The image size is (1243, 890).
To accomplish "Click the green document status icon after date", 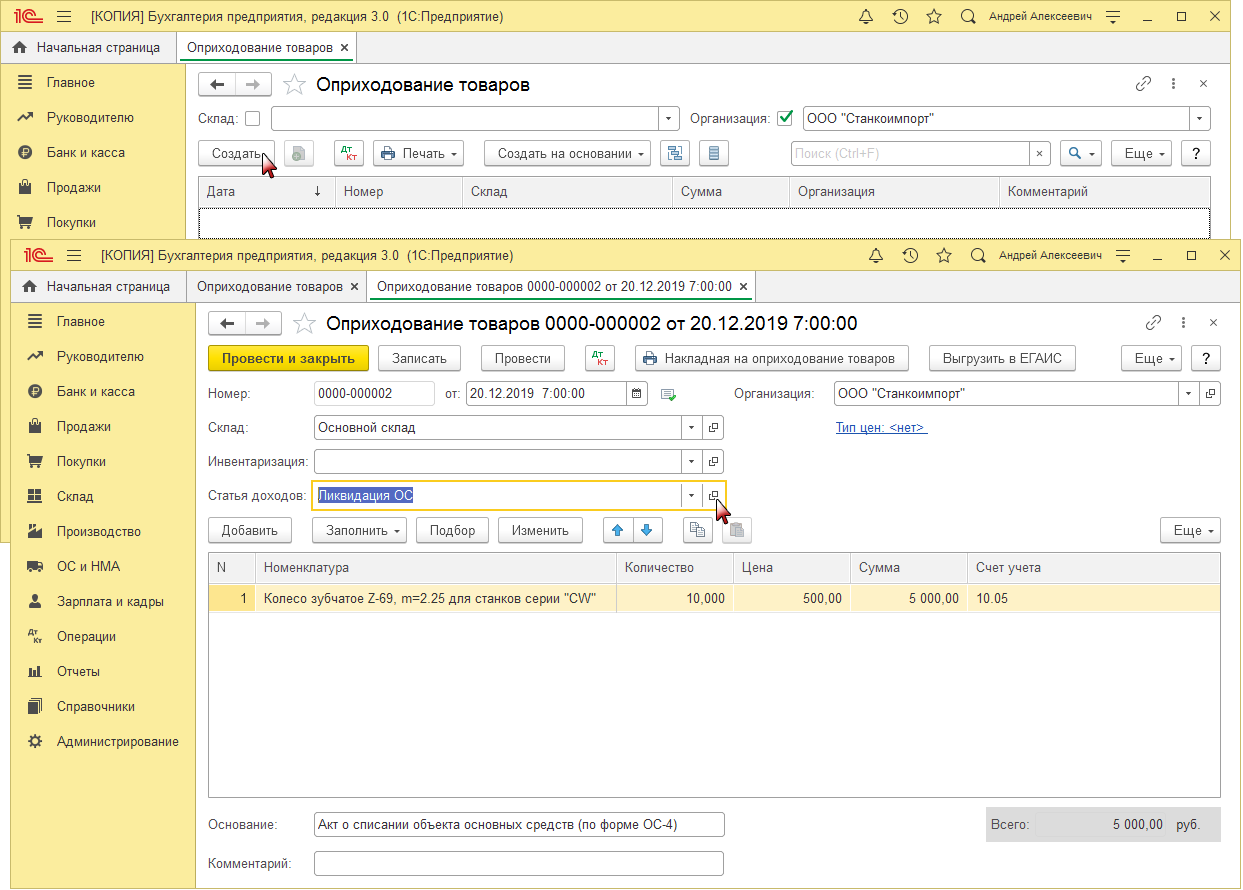I will [x=669, y=394].
